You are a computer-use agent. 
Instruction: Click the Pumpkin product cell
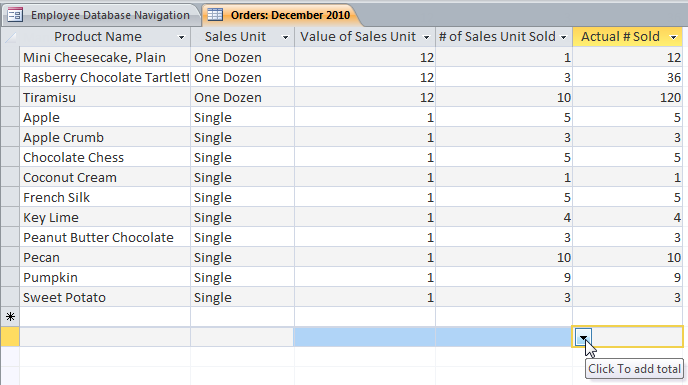(x=105, y=277)
